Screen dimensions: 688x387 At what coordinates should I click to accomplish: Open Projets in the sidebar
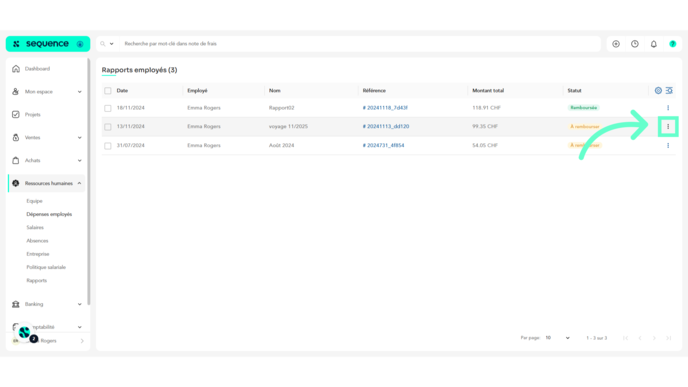[x=32, y=115]
